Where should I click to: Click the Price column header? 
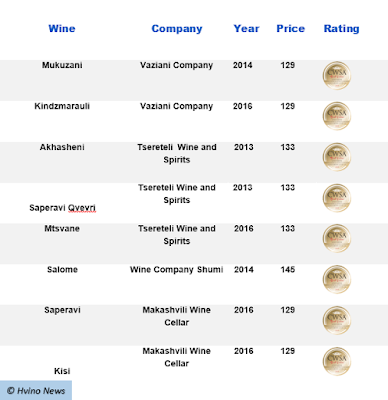tap(291, 29)
